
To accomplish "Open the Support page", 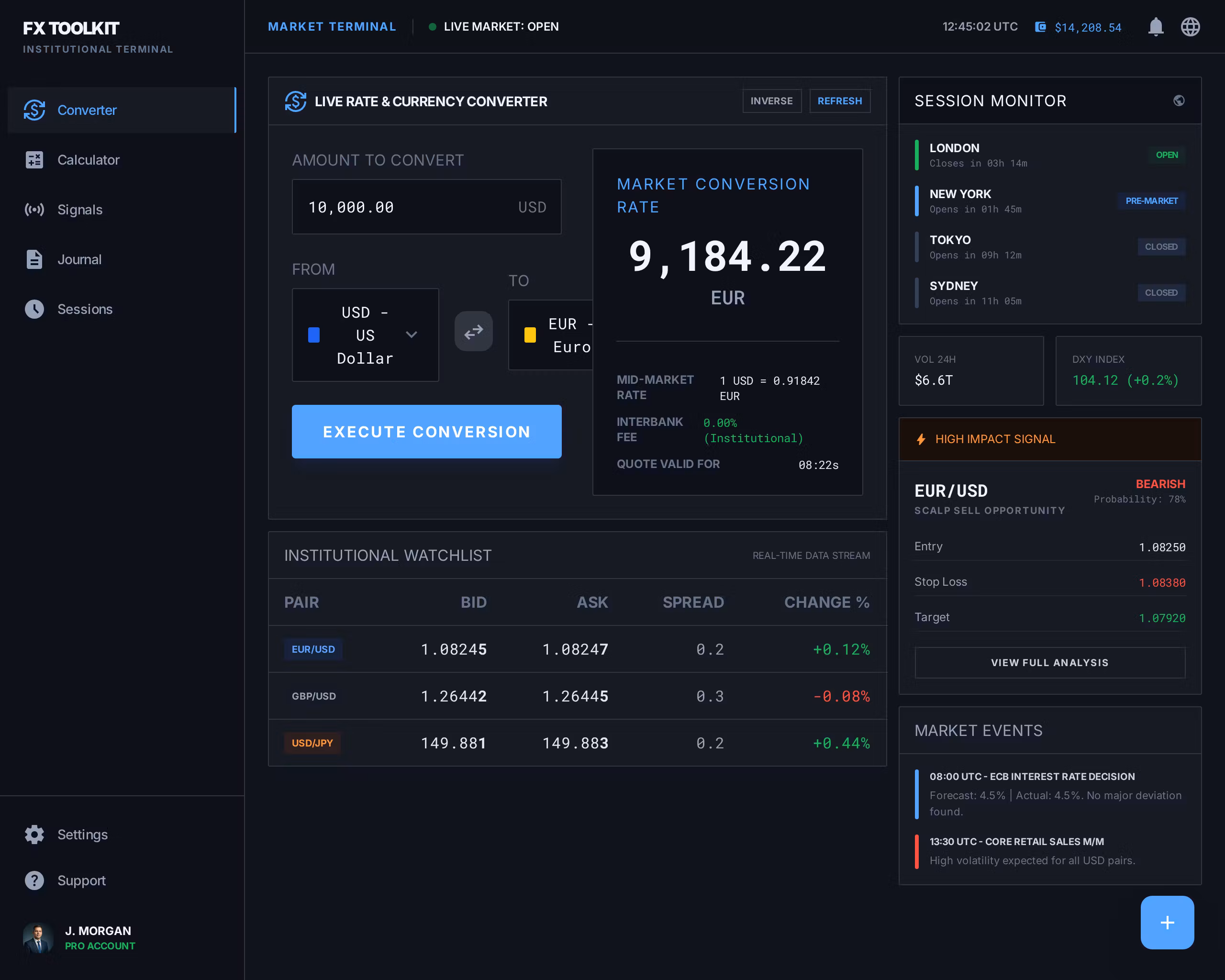I will pyautogui.click(x=122, y=880).
